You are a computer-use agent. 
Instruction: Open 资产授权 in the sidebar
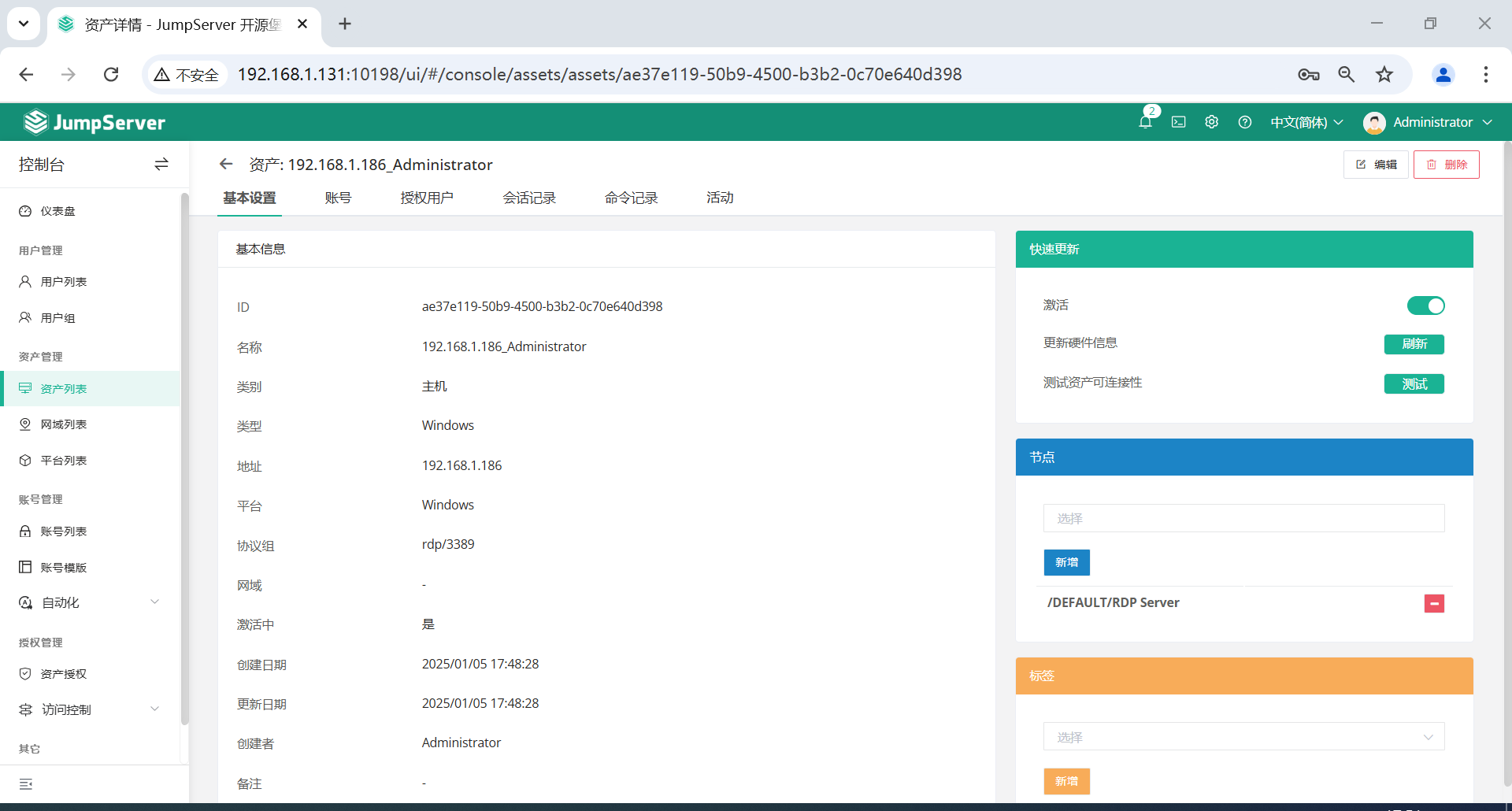[x=90, y=674]
